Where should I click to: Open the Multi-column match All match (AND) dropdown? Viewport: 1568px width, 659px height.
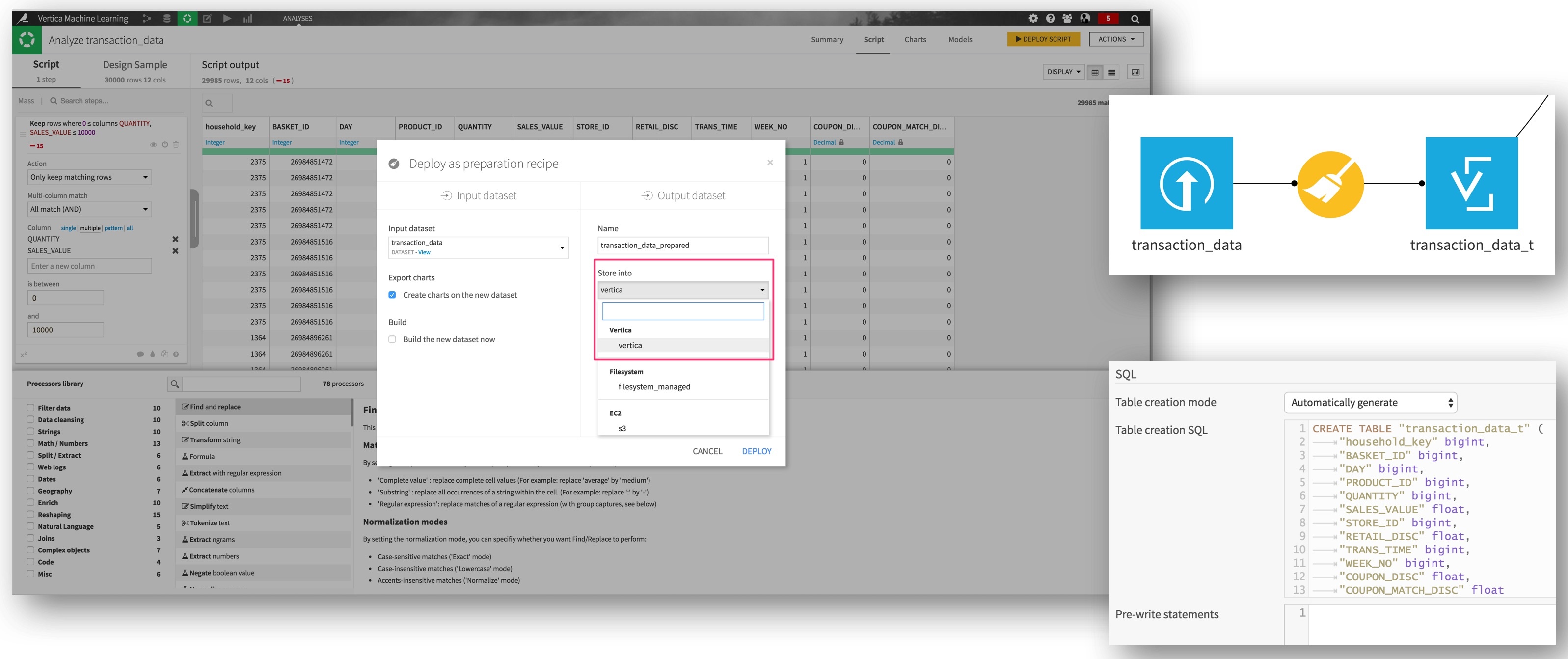(x=89, y=209)
